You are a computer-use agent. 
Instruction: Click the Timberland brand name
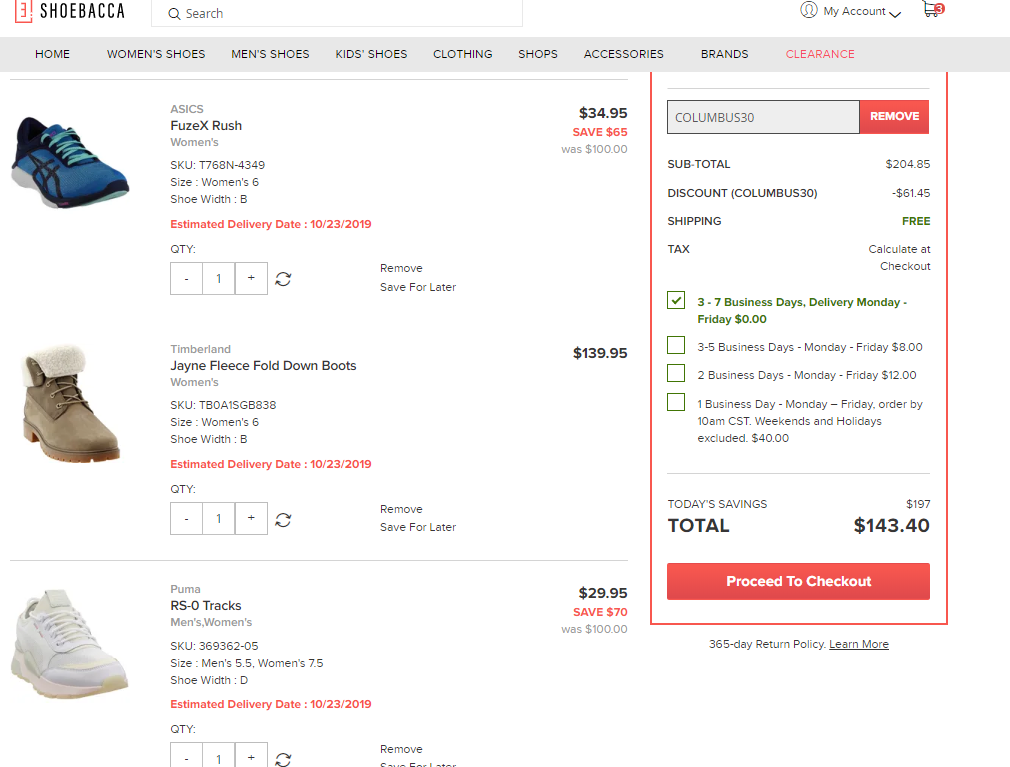pyautogui.click(x=200, y=349)
